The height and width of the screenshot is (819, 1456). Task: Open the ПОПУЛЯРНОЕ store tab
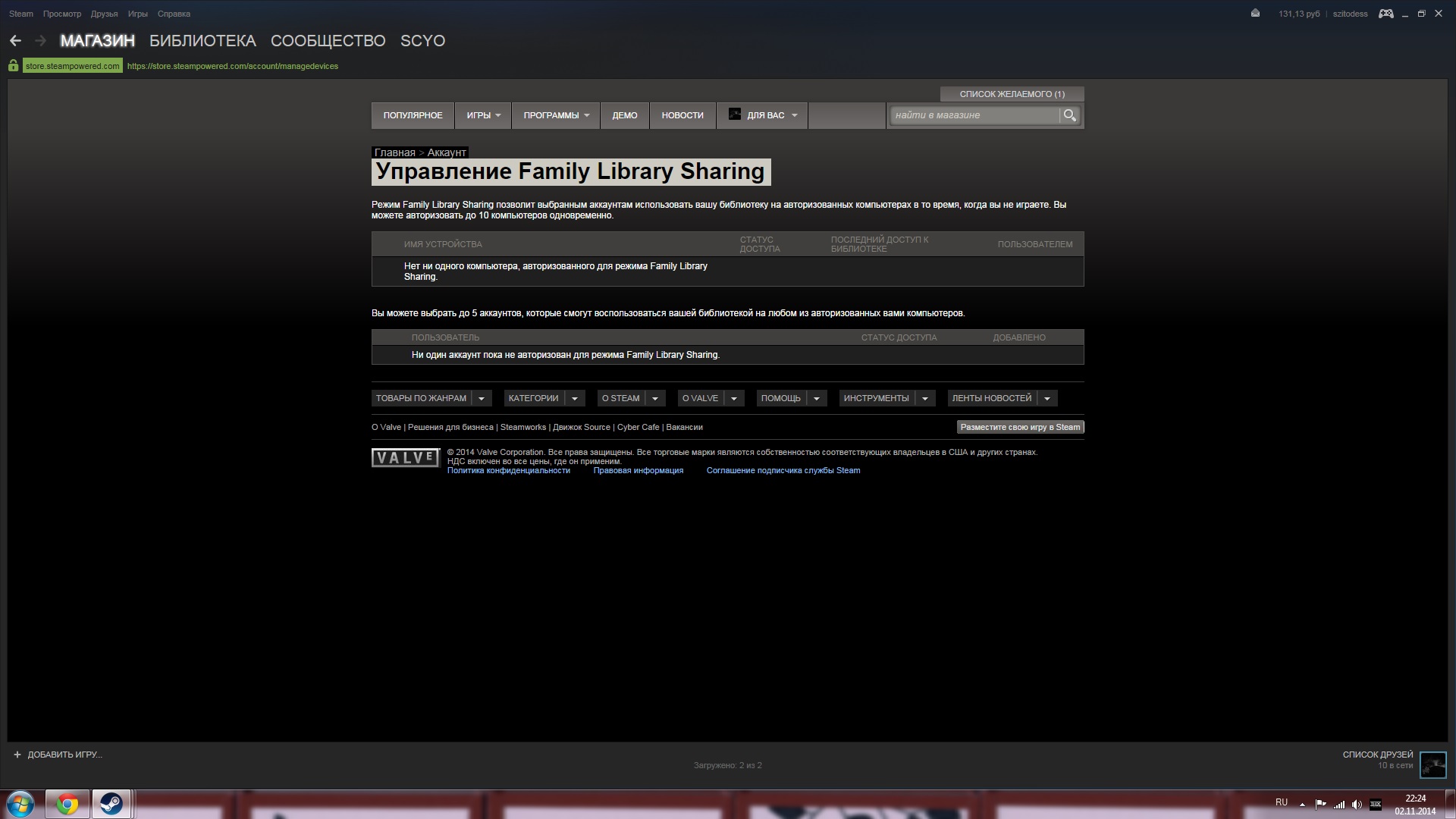[413, 115]
